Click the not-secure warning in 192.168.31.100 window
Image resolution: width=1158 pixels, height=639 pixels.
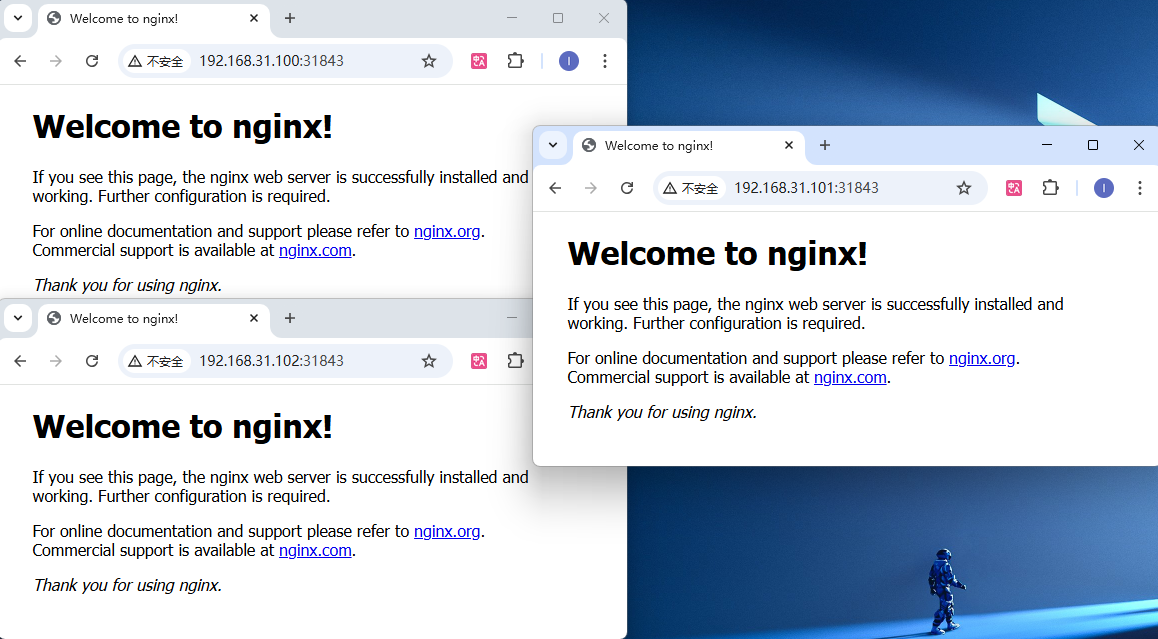(x=156, y=61)
